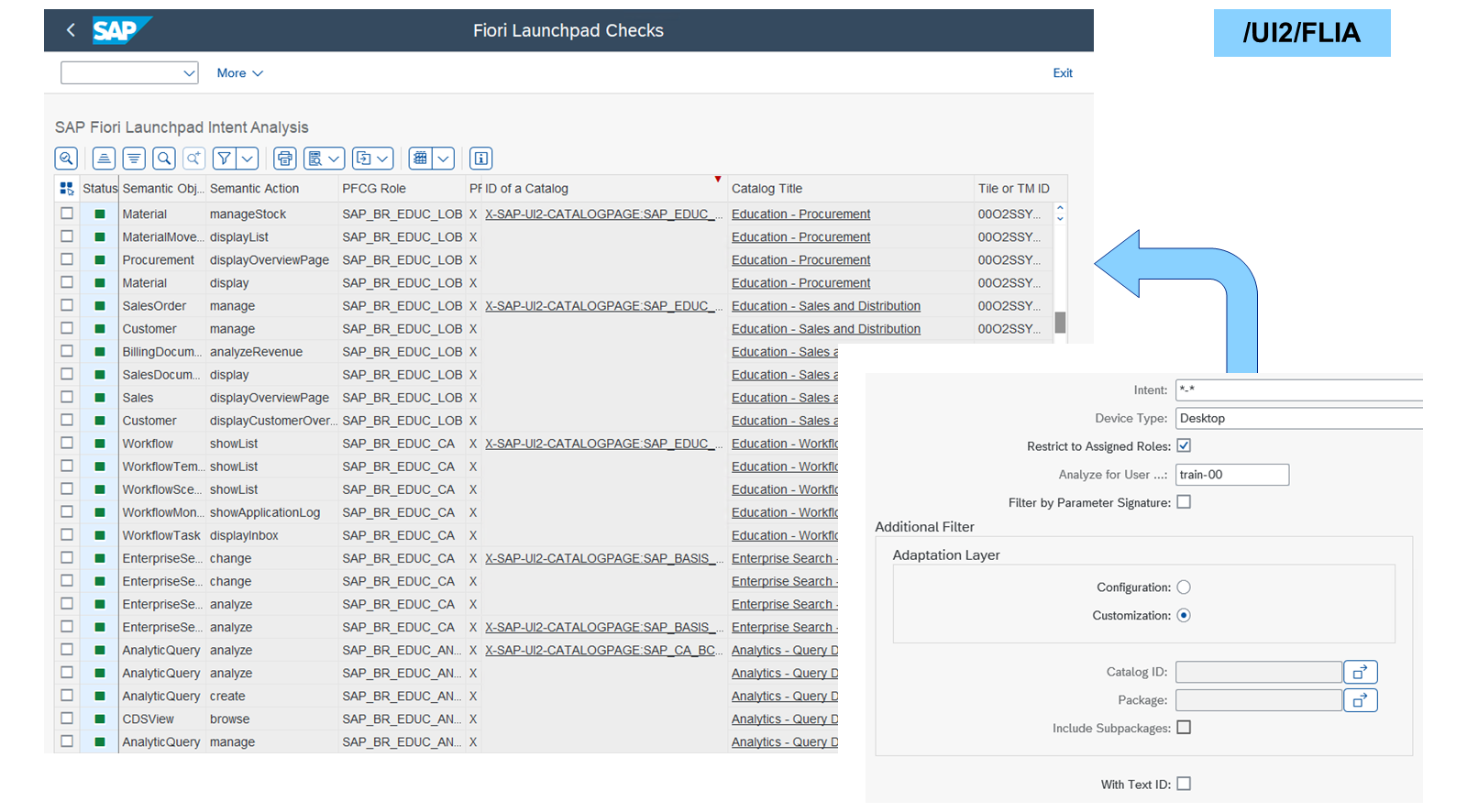Click into the Intent input field
This screenshot has height=812, width=1467.
point(1298,390)
